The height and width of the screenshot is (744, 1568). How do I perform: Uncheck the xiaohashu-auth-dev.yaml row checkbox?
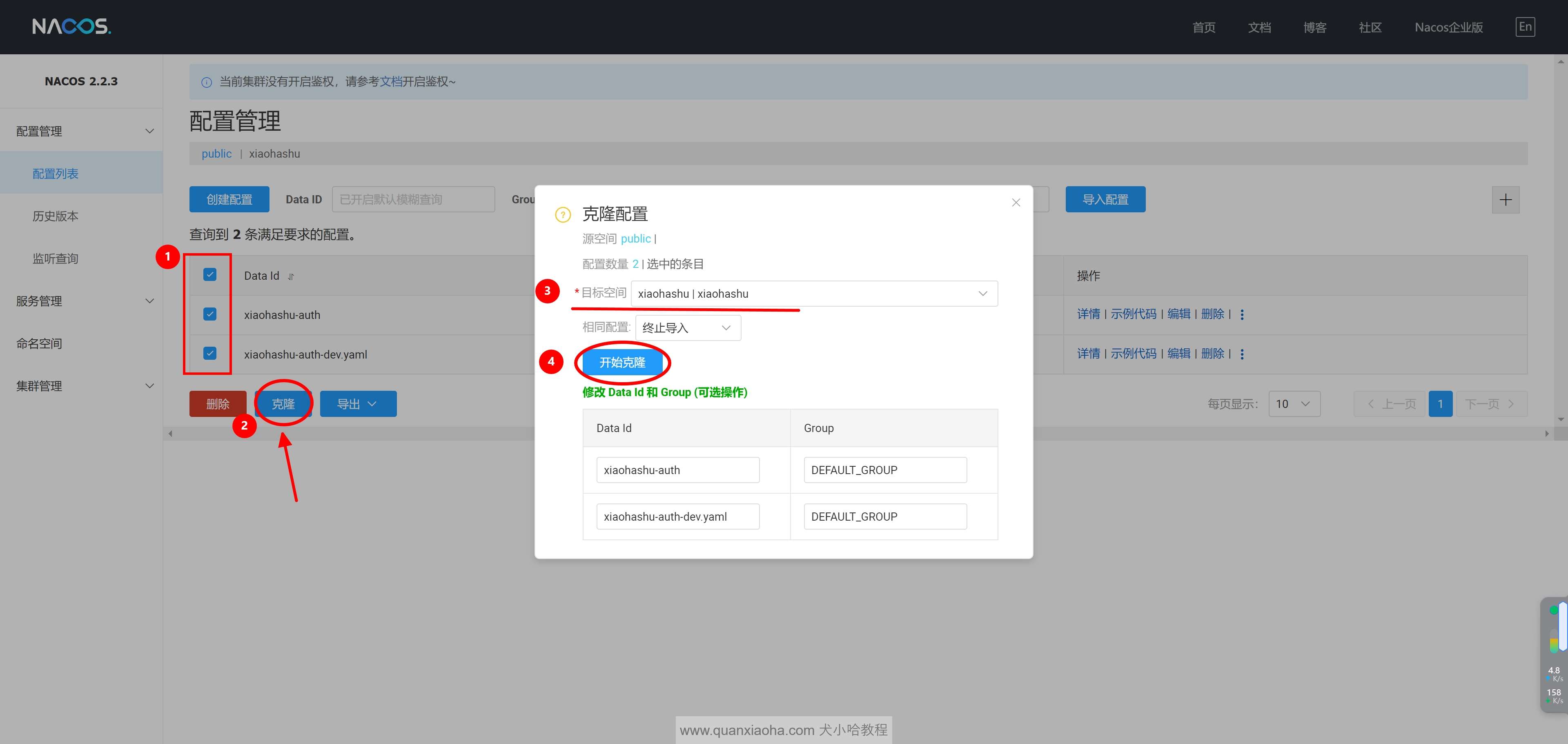tap(210, 353)
